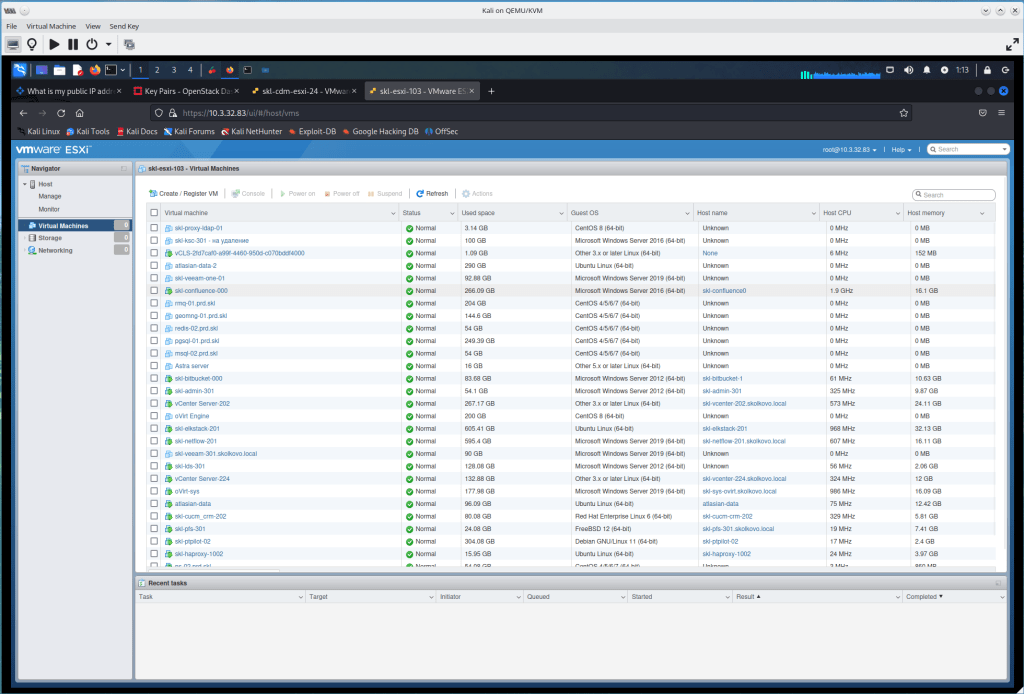Screen dimensions: 1024x694
Task: Open the root@10.3.32.83 user dropdown
Action: pyautogui.click(x=849, y=149)
